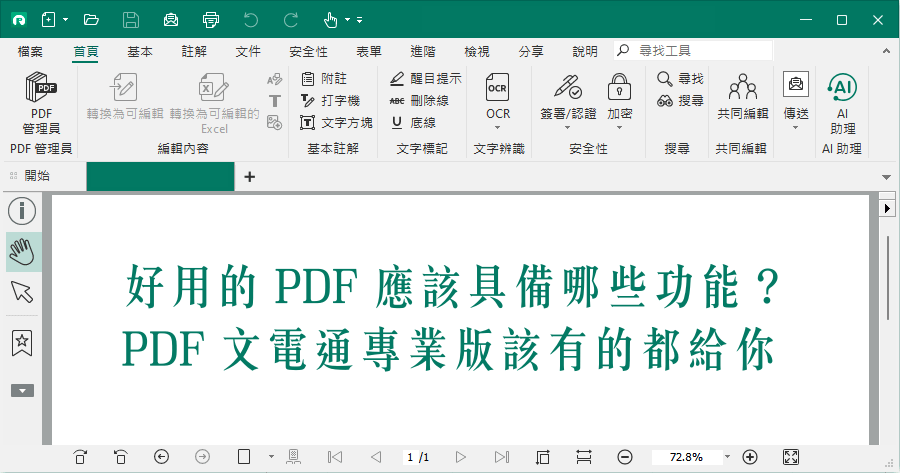Print the document with the printer icon

211,20
